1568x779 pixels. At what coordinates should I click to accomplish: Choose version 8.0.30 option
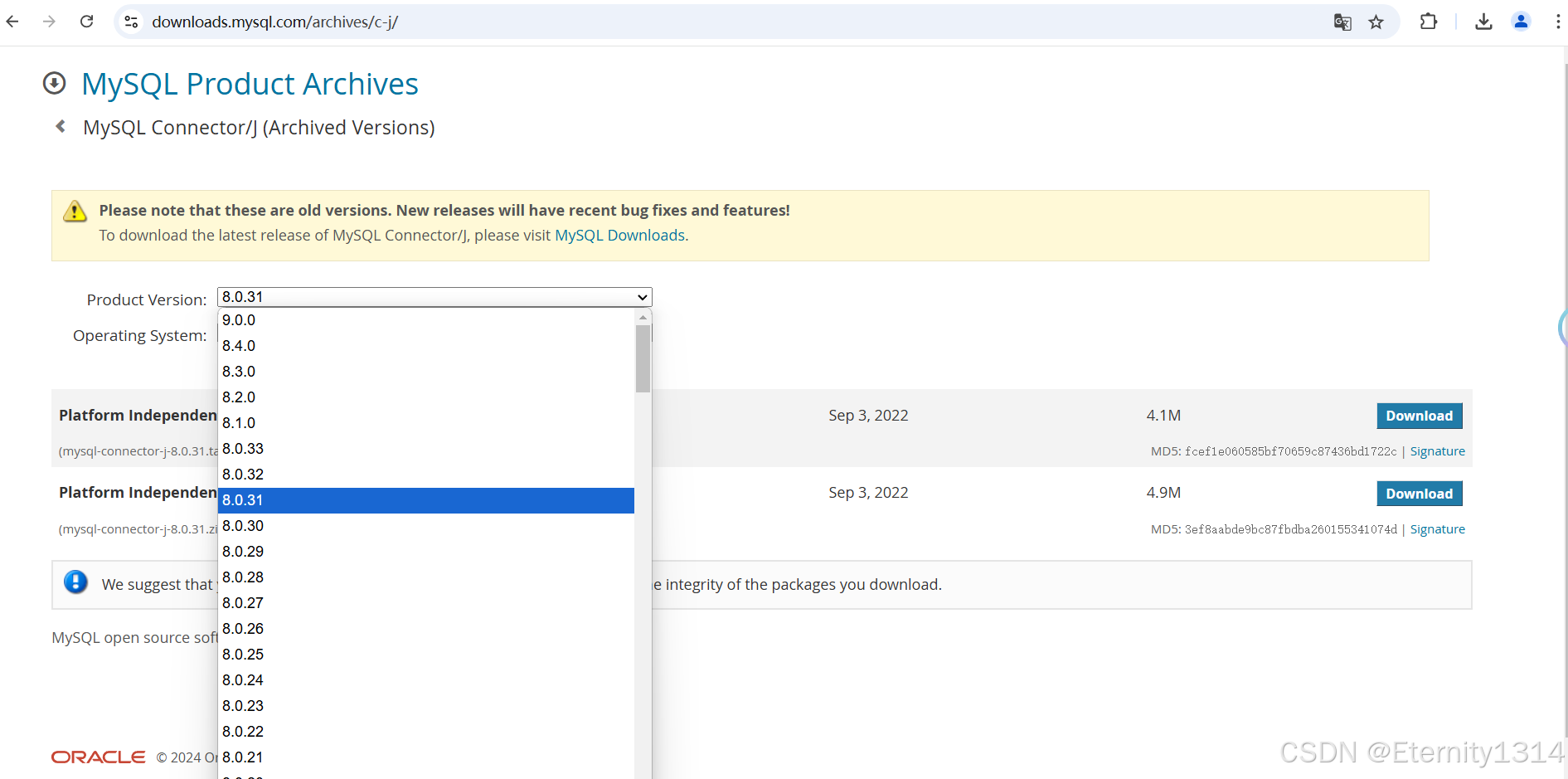pyautogui.click(x=426, y=526)
